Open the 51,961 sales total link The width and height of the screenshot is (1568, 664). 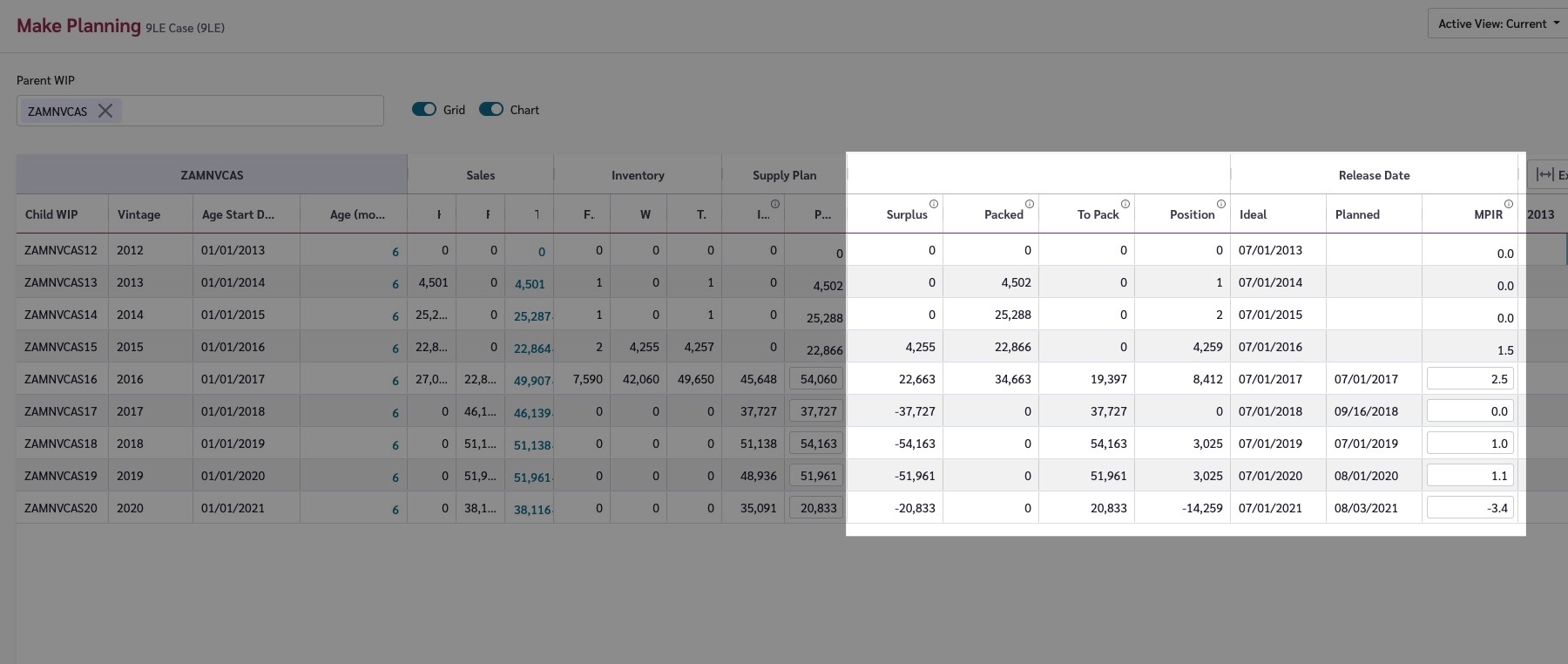pos(531,477)
